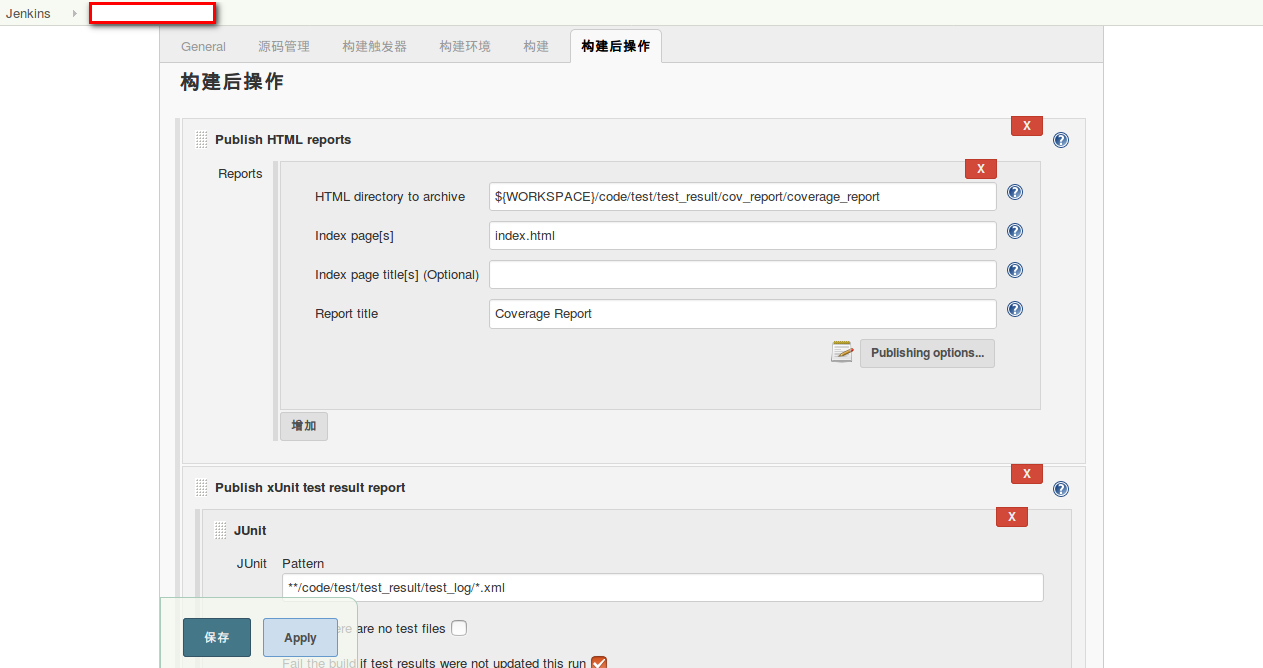Select the 构建环境 tab
The width and height of the screenshot is (1263, 668).
coord(465,46)
